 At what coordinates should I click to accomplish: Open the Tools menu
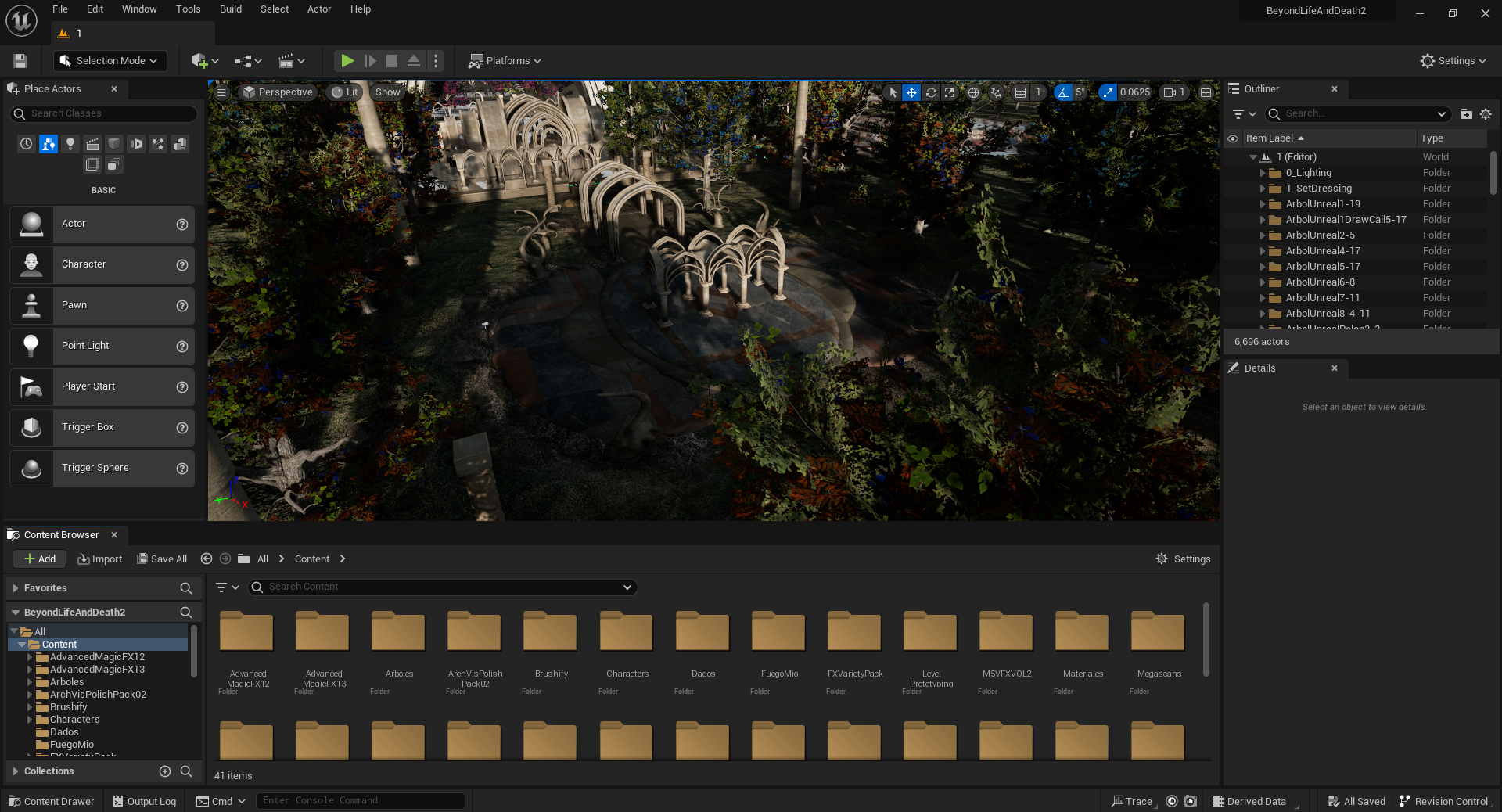pos(188,9)
